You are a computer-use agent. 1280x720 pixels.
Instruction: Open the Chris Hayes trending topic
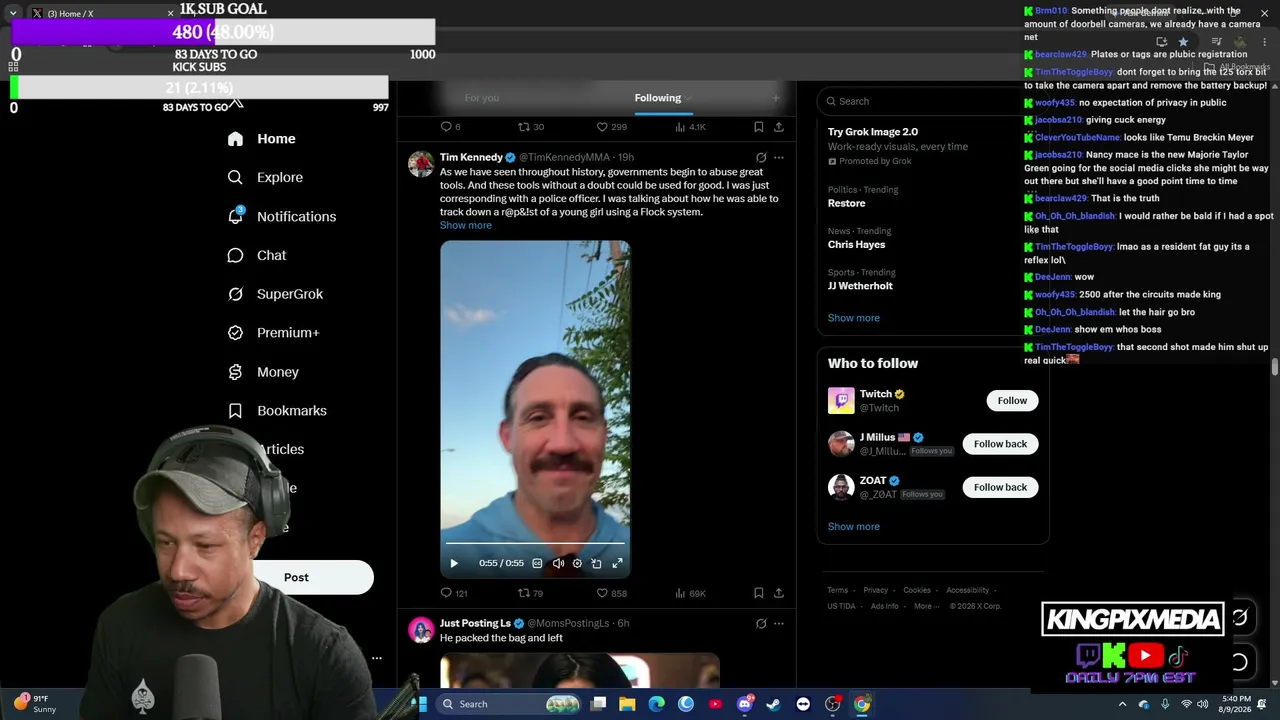[x=856, y=244]
